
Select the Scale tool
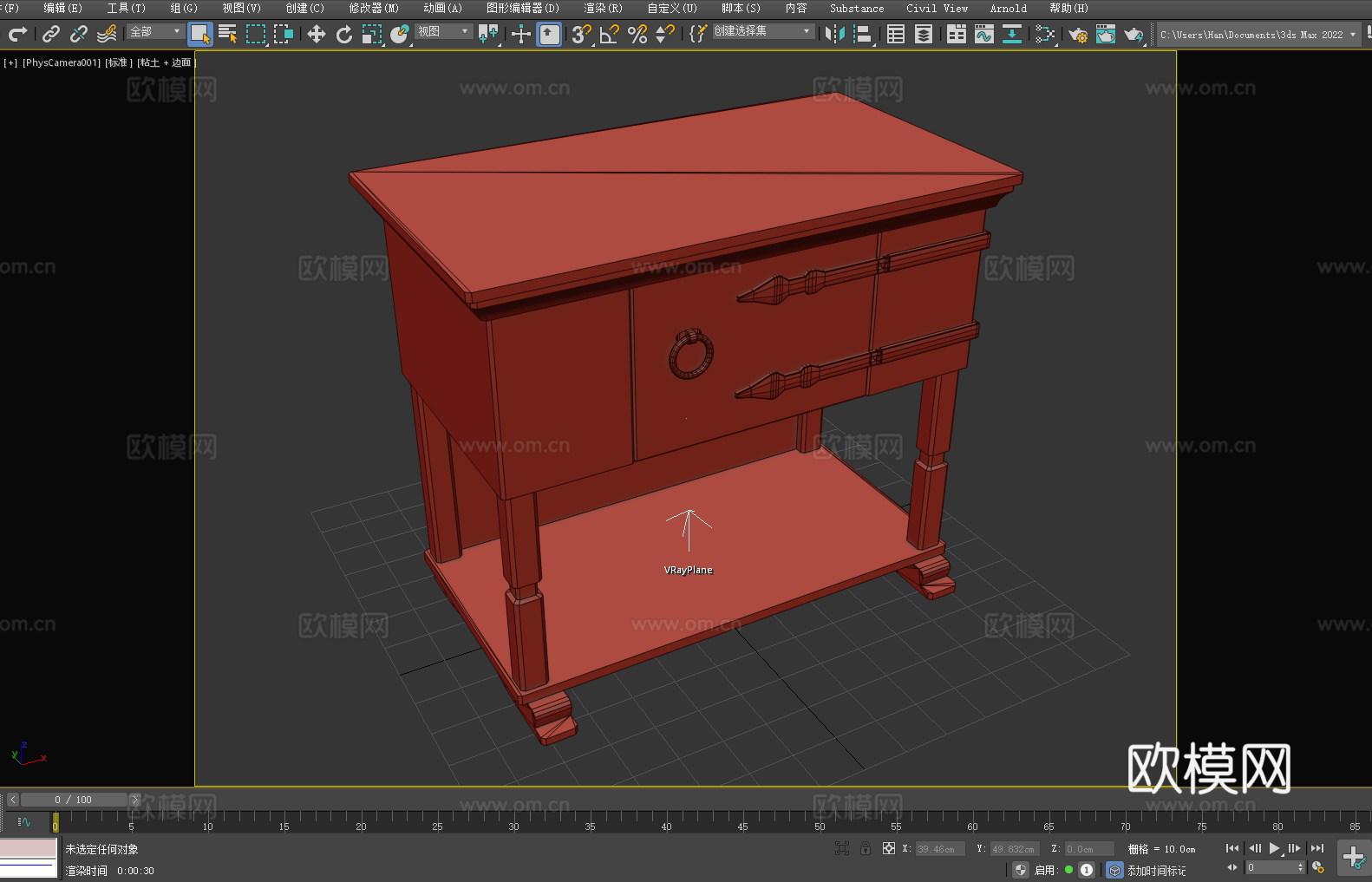pyautogui.click(x=372, y=34)
